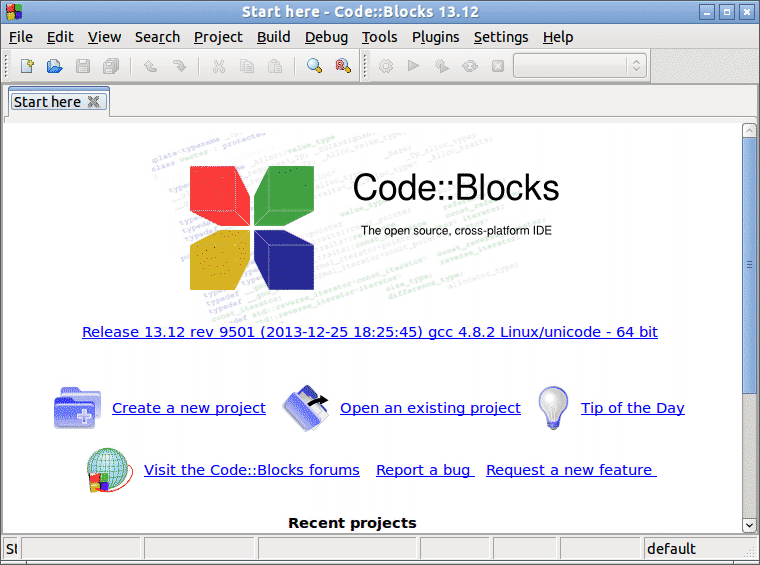Click the Find magnifier toolbar icon
760x565 pixels.
[x=314, y=66]
